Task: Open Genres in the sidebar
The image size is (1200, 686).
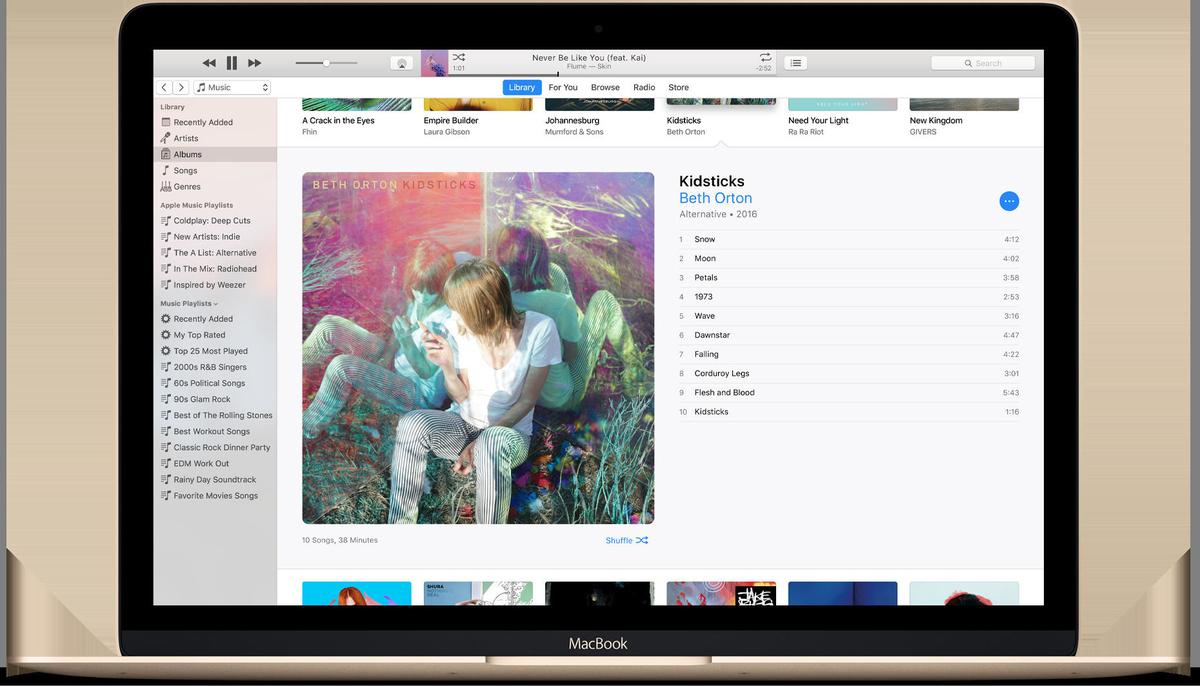Action: [x=215, y=186]
